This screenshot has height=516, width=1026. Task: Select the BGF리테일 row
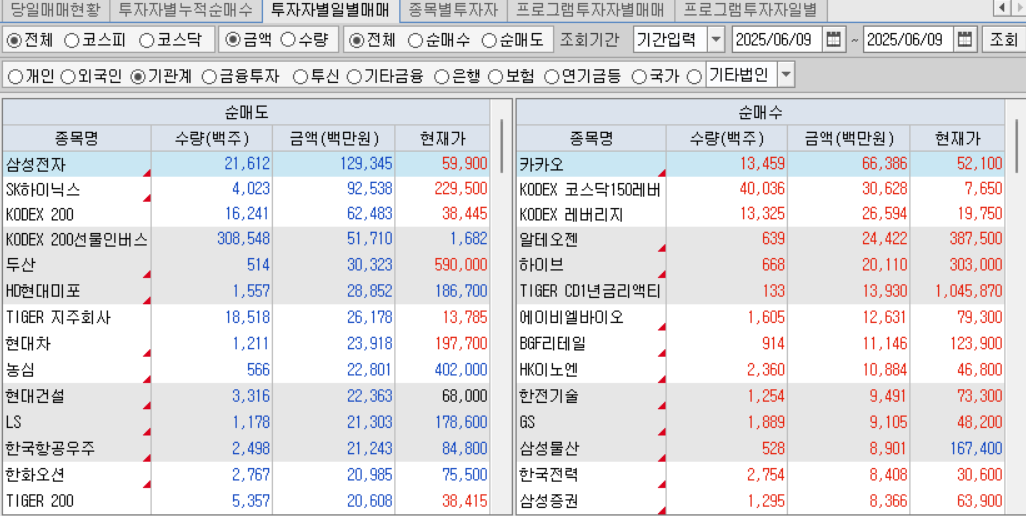pos(760,343)
